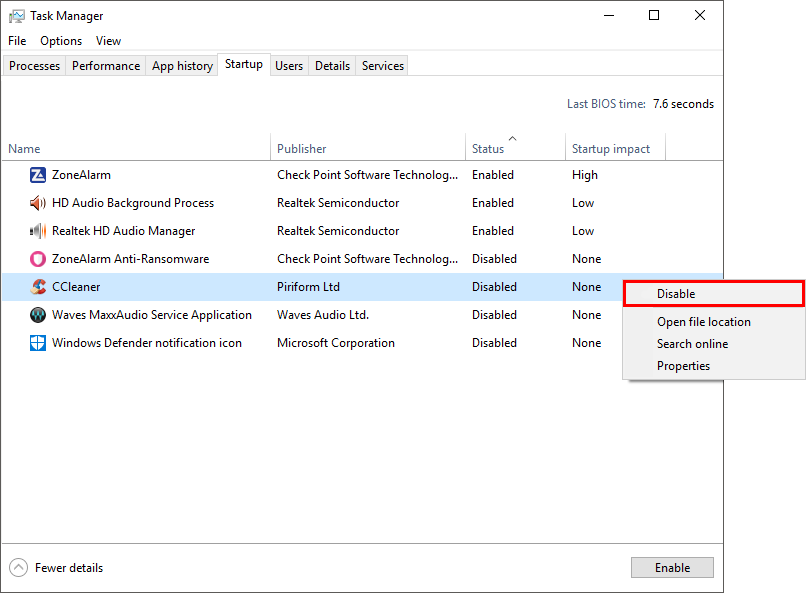Click the ZoneAlarm Anti-Ransomware shield icon
The width and height of the screenshot is (806, 593).
38,259
